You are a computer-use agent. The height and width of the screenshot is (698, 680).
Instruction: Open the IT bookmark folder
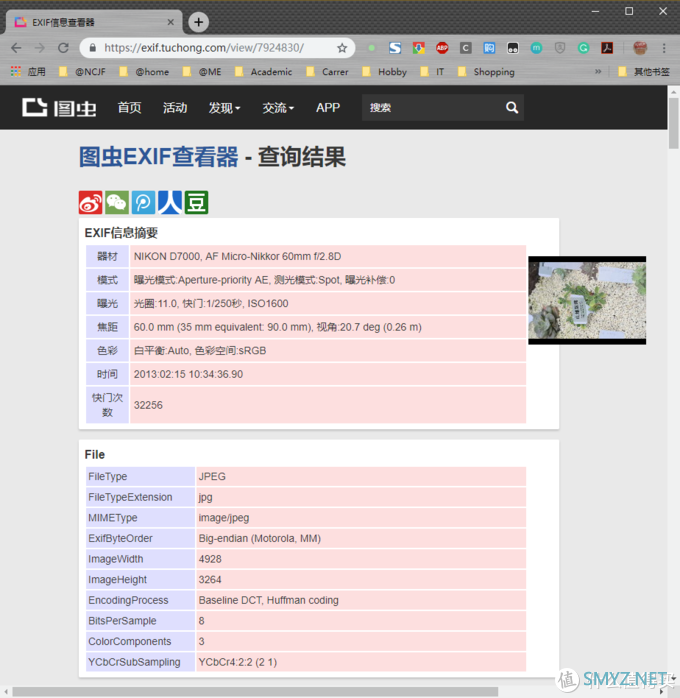tap(433, 72)
